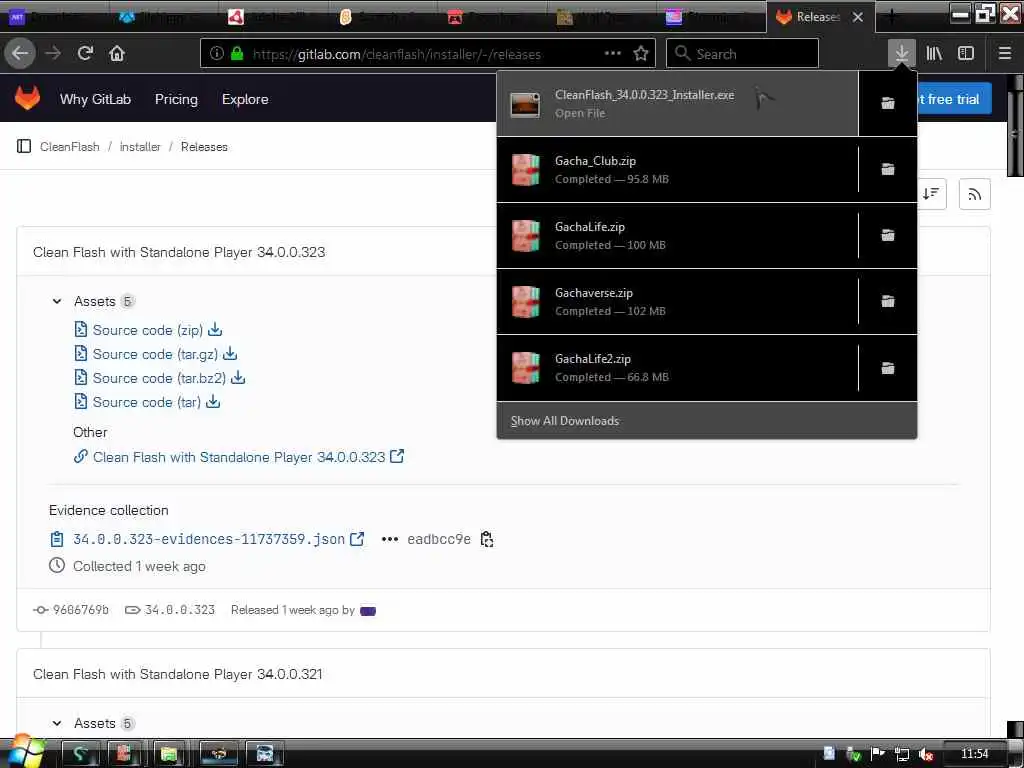Close the Releases tab

858,17
